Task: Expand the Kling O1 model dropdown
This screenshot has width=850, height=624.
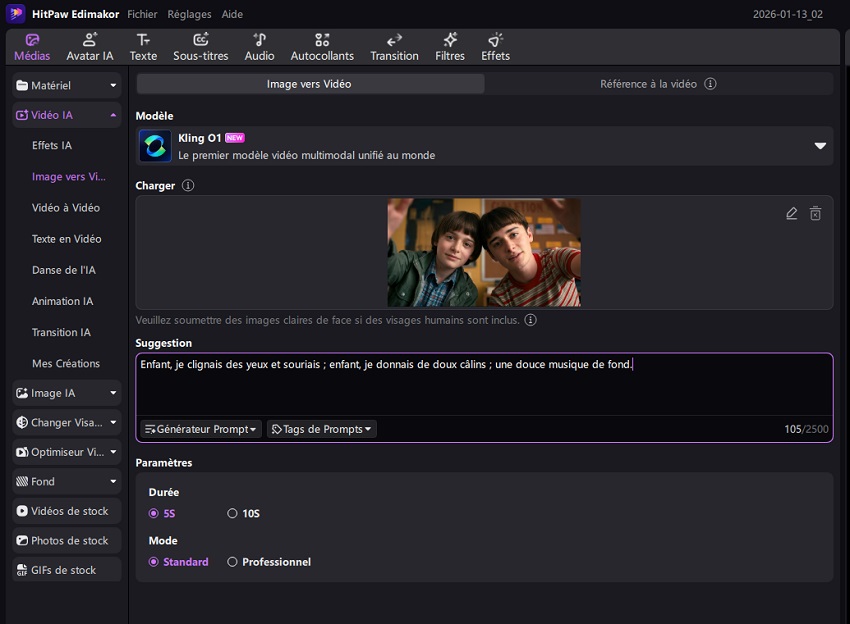Action: tap(819, 146)
